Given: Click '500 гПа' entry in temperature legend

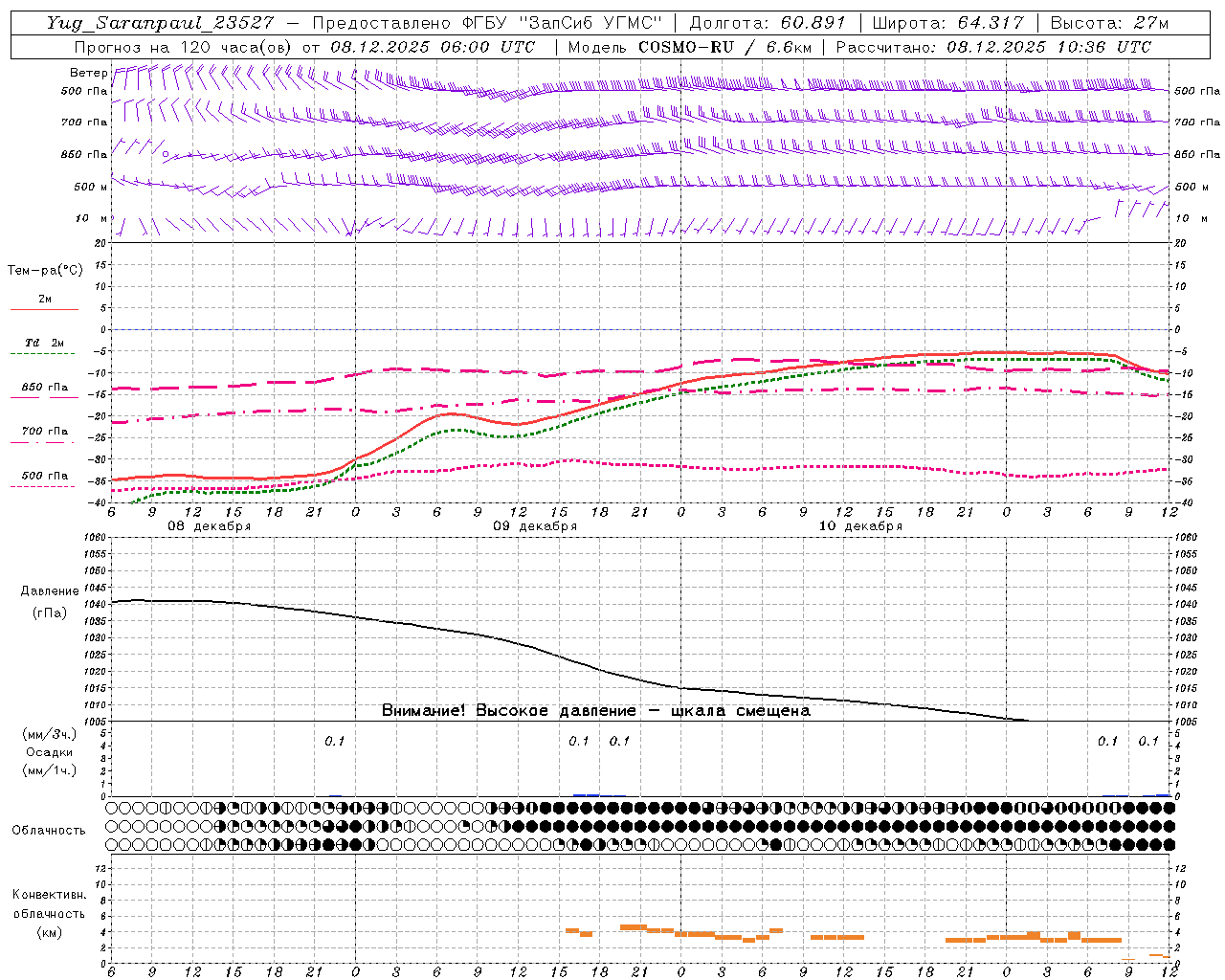Looking at the screenshot, I should 44,476.
